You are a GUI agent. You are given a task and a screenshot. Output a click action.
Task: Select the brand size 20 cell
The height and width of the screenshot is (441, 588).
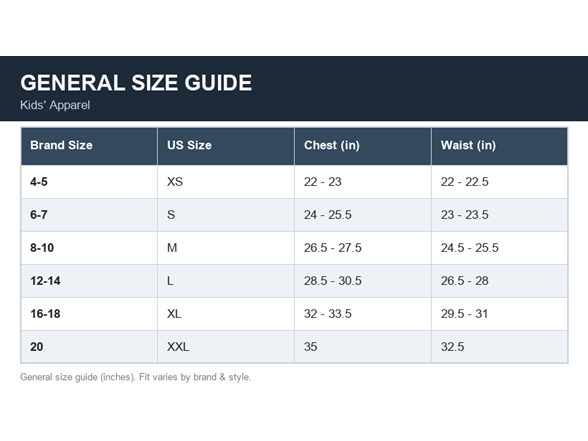coord(89,347)
